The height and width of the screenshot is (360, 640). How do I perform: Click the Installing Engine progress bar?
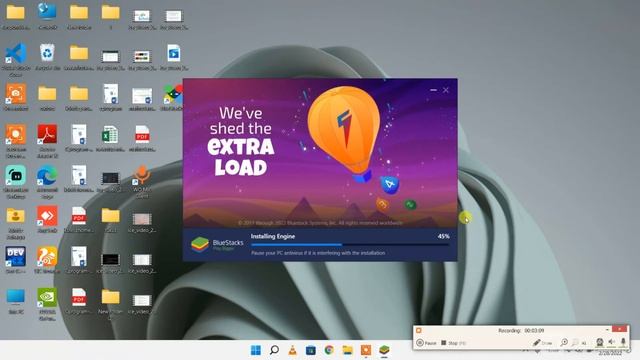[350, 244]
